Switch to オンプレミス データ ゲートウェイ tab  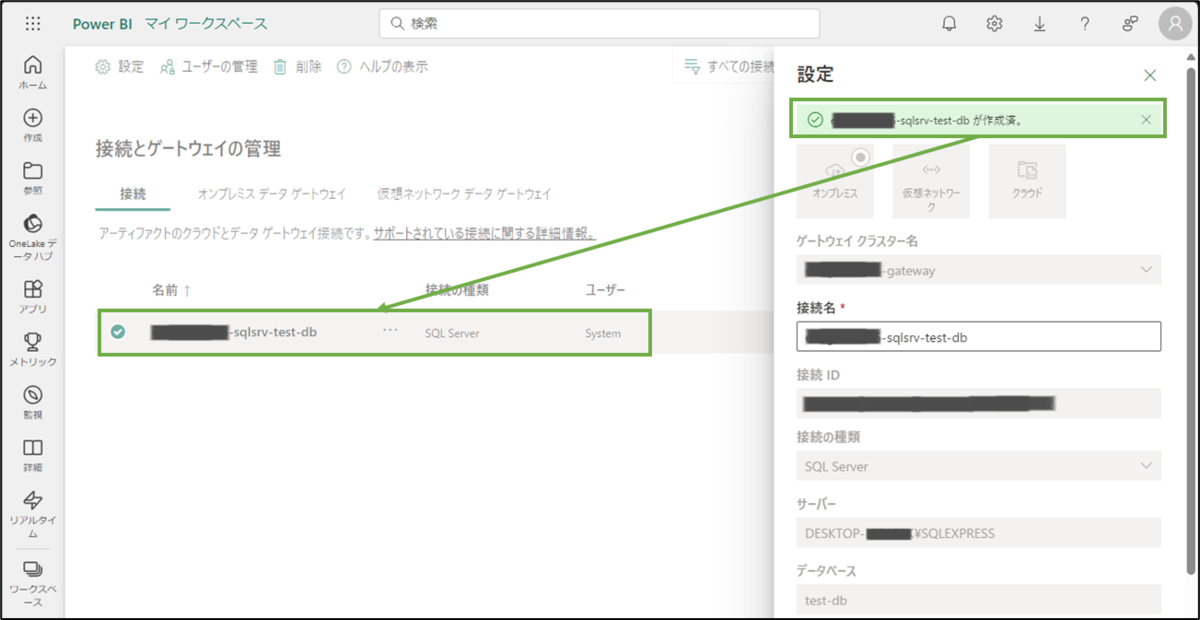tap(272, 194)
